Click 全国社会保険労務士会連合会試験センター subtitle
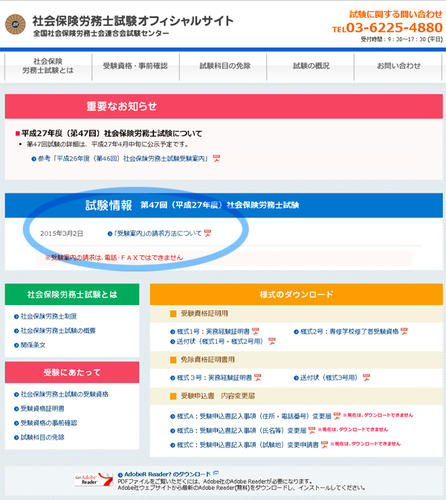The height and width of the screenshot is (500, 446). pos(101,34)
